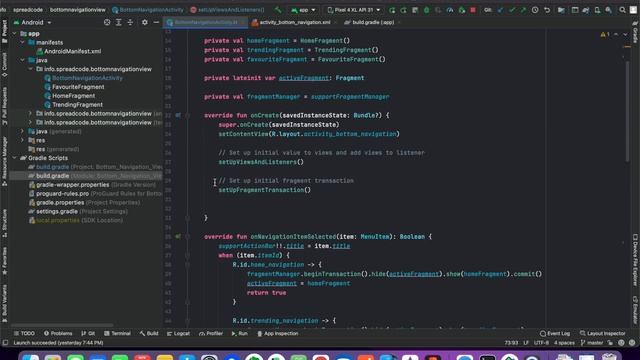Open the Profiler tool window
This screenshot has height=360, width=640.
[x=211, y=333]
